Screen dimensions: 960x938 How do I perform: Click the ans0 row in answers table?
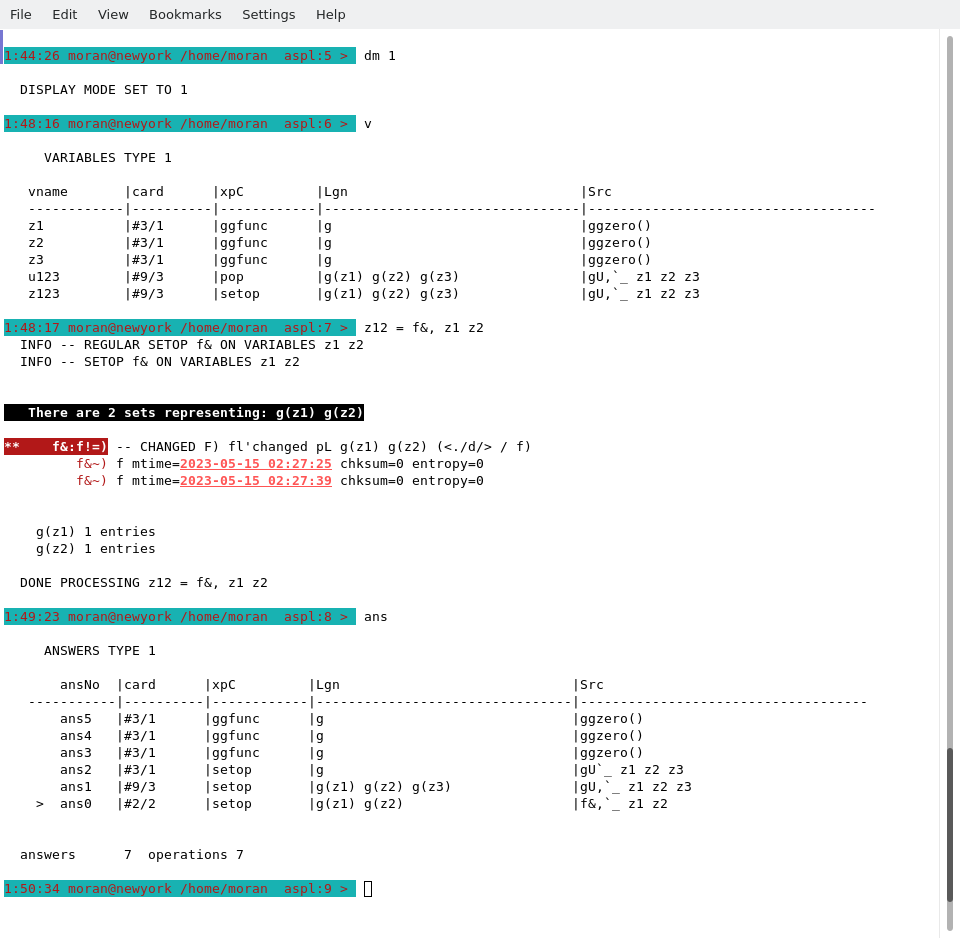[76, 803]
